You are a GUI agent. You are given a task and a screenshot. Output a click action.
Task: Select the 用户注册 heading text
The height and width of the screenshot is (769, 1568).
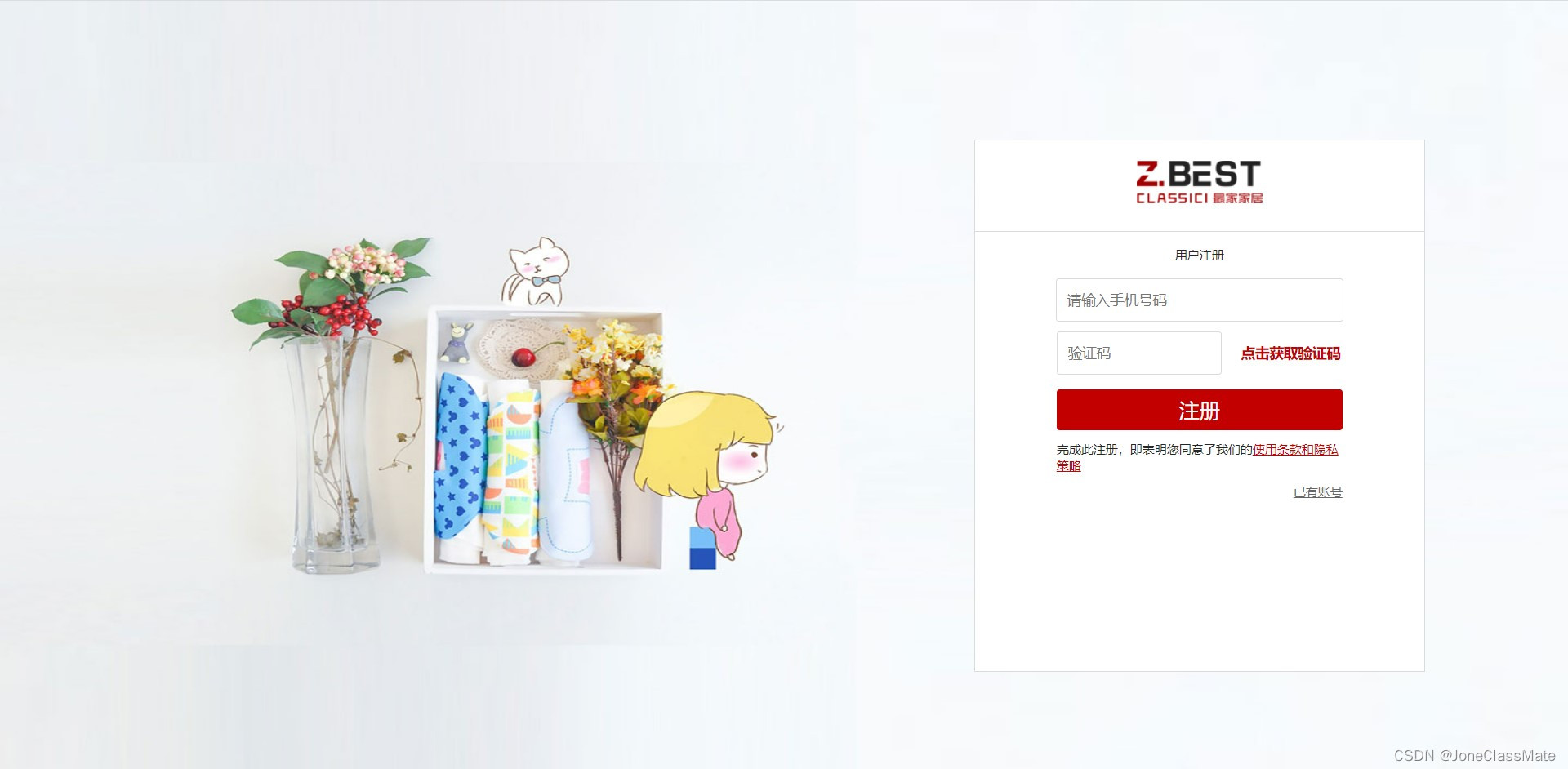coord(1199,255)
